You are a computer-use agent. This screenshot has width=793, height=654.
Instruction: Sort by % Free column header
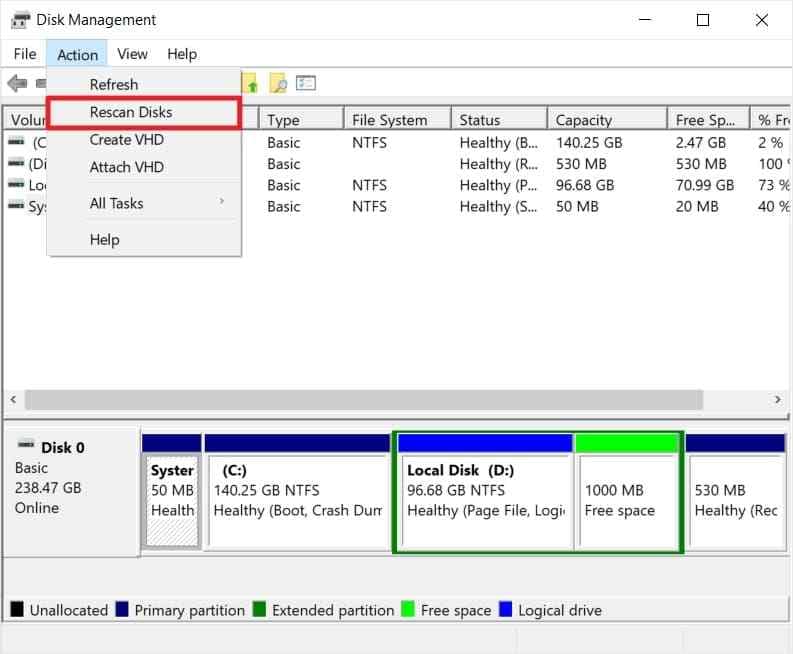click(771, 120)
